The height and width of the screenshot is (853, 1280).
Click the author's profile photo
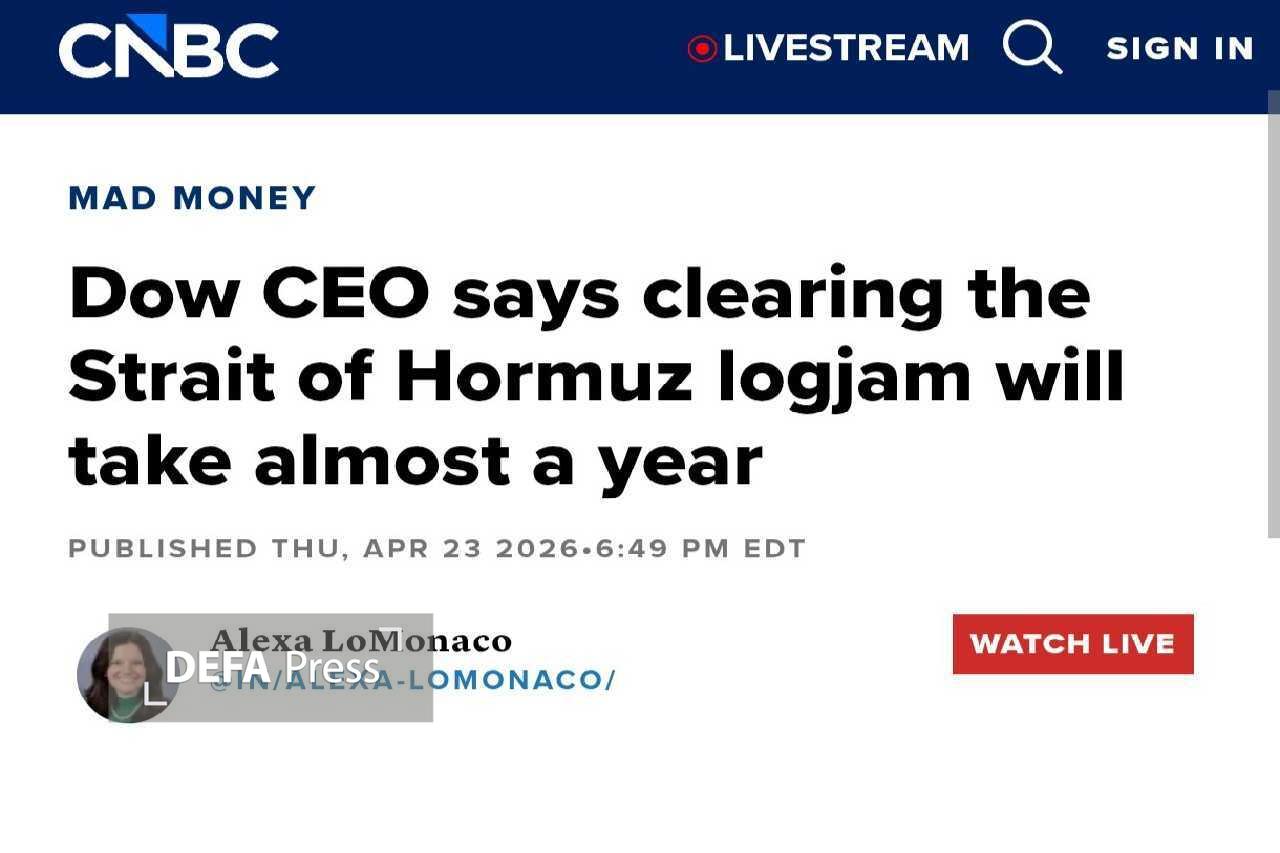coord(127,674)
